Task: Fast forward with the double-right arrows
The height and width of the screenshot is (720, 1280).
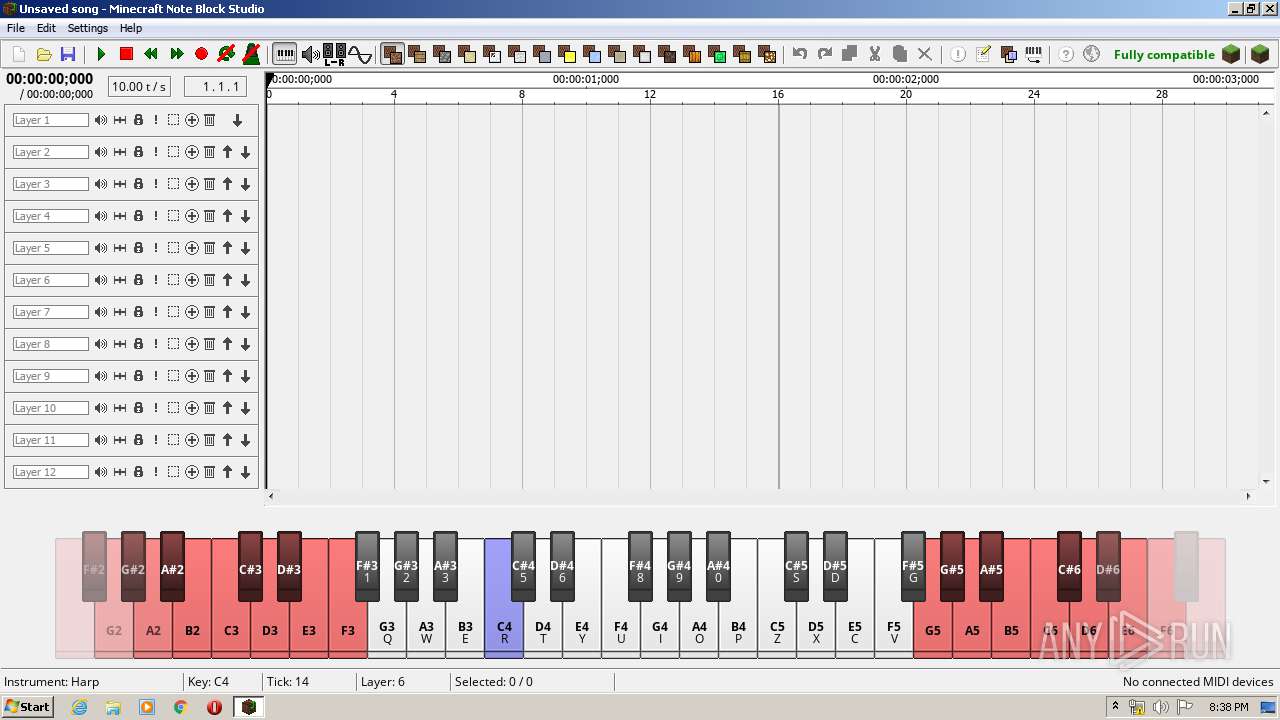Action: (177, 54)
